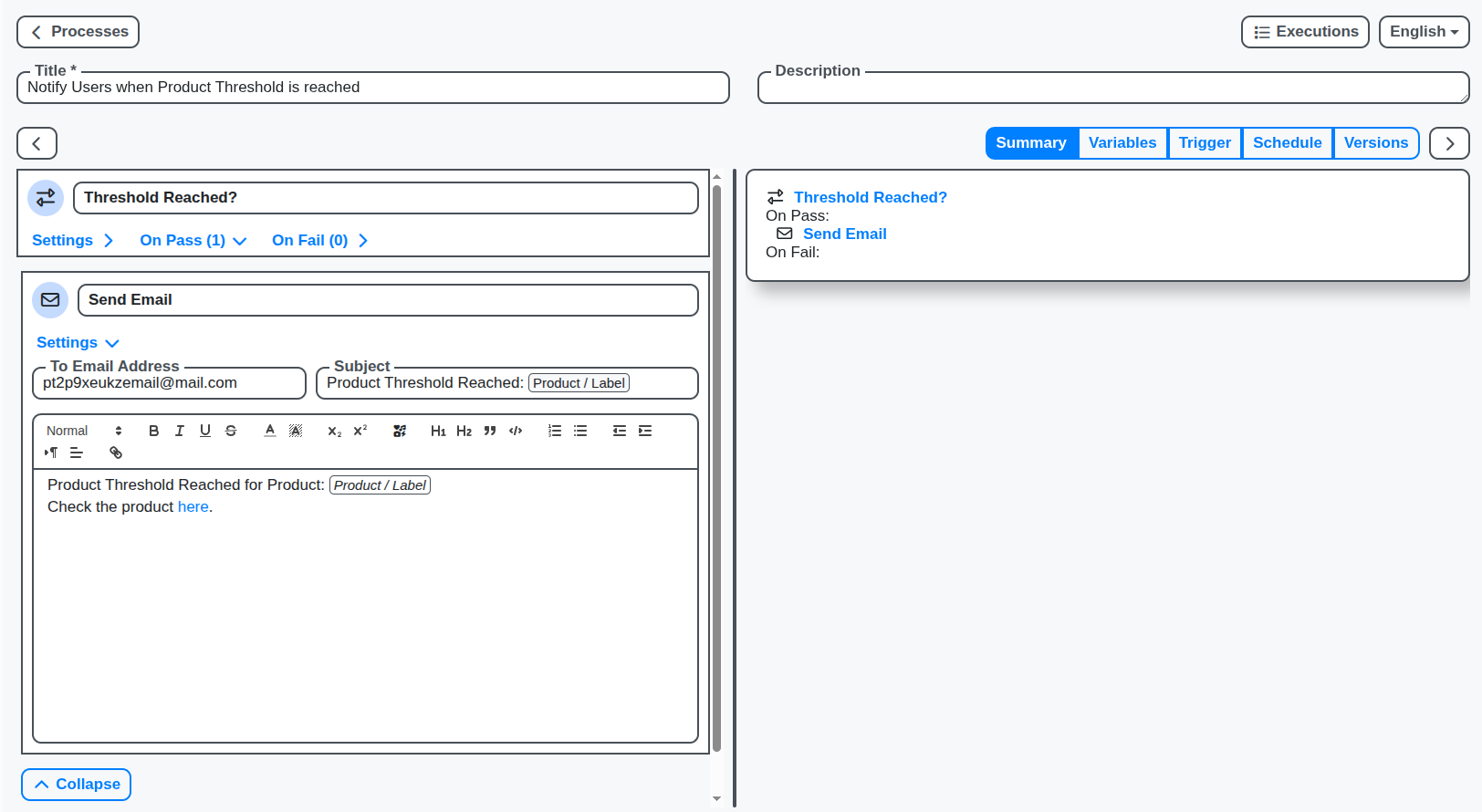
Task: Switch to the Trigger tab
Action: point(1205,143)
